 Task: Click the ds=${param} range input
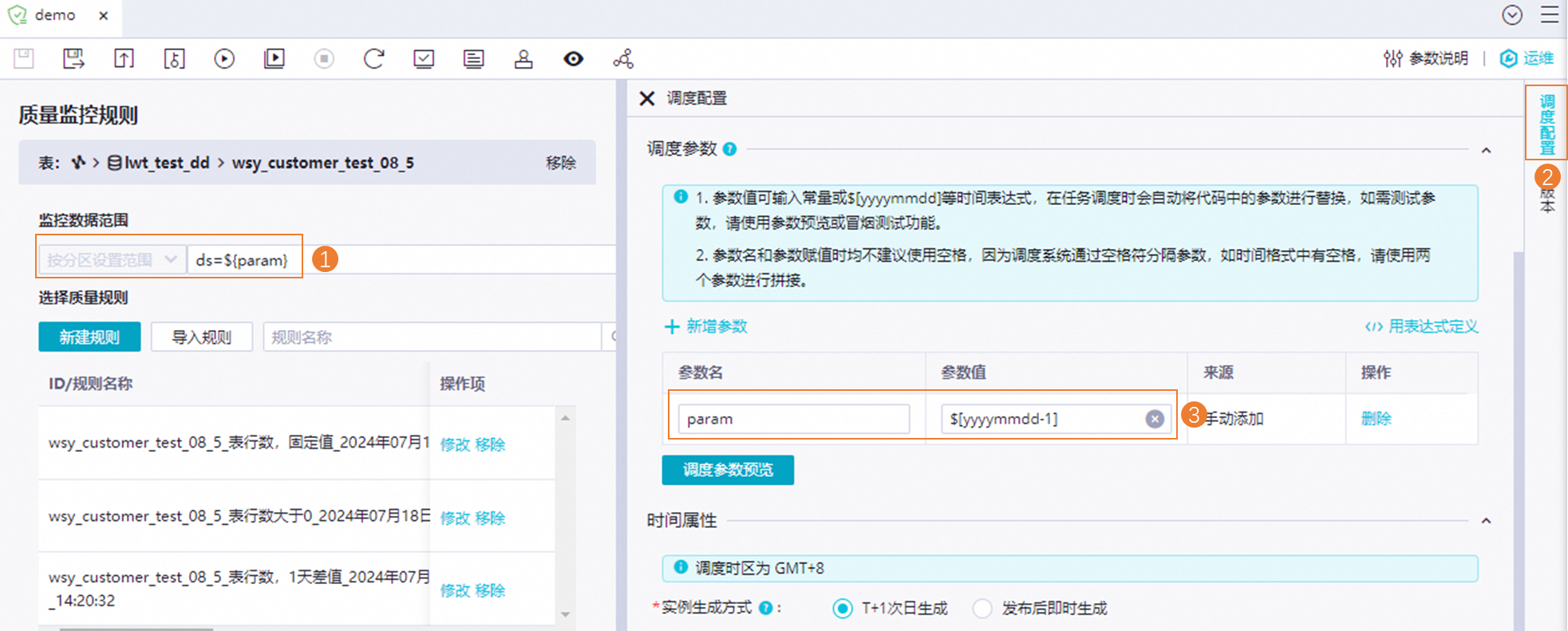(x=401, y=260)
